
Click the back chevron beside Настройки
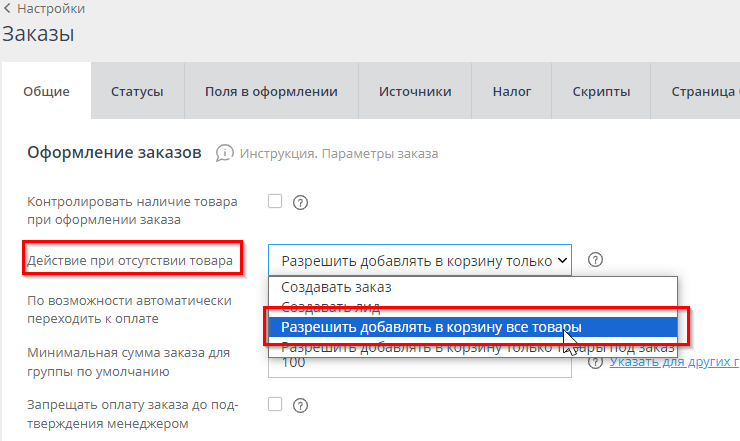[x=7, y=9]
